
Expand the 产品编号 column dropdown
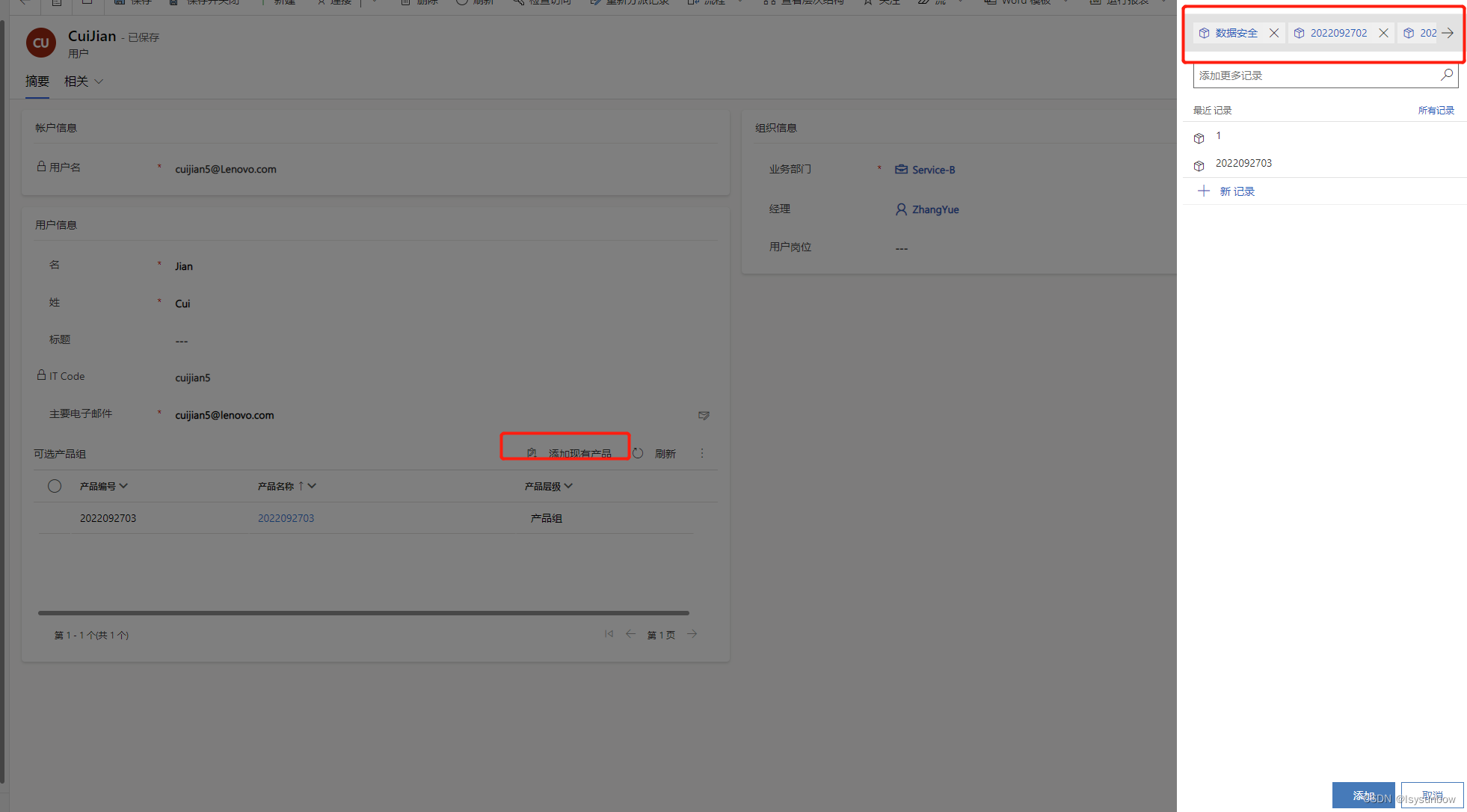point(123,486)
